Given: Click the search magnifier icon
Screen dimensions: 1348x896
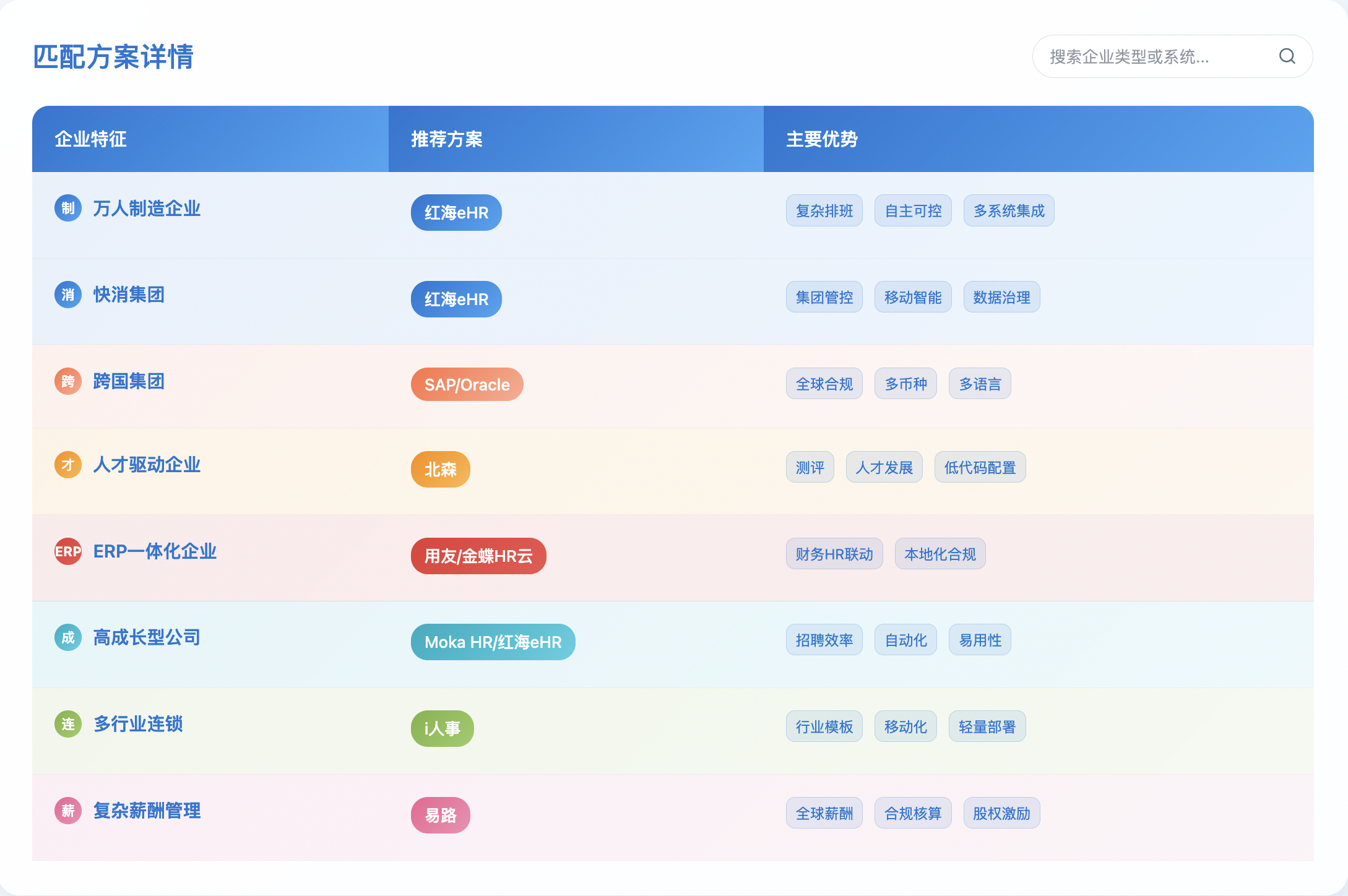Looking at the screenshot, I should [1287, 56].
